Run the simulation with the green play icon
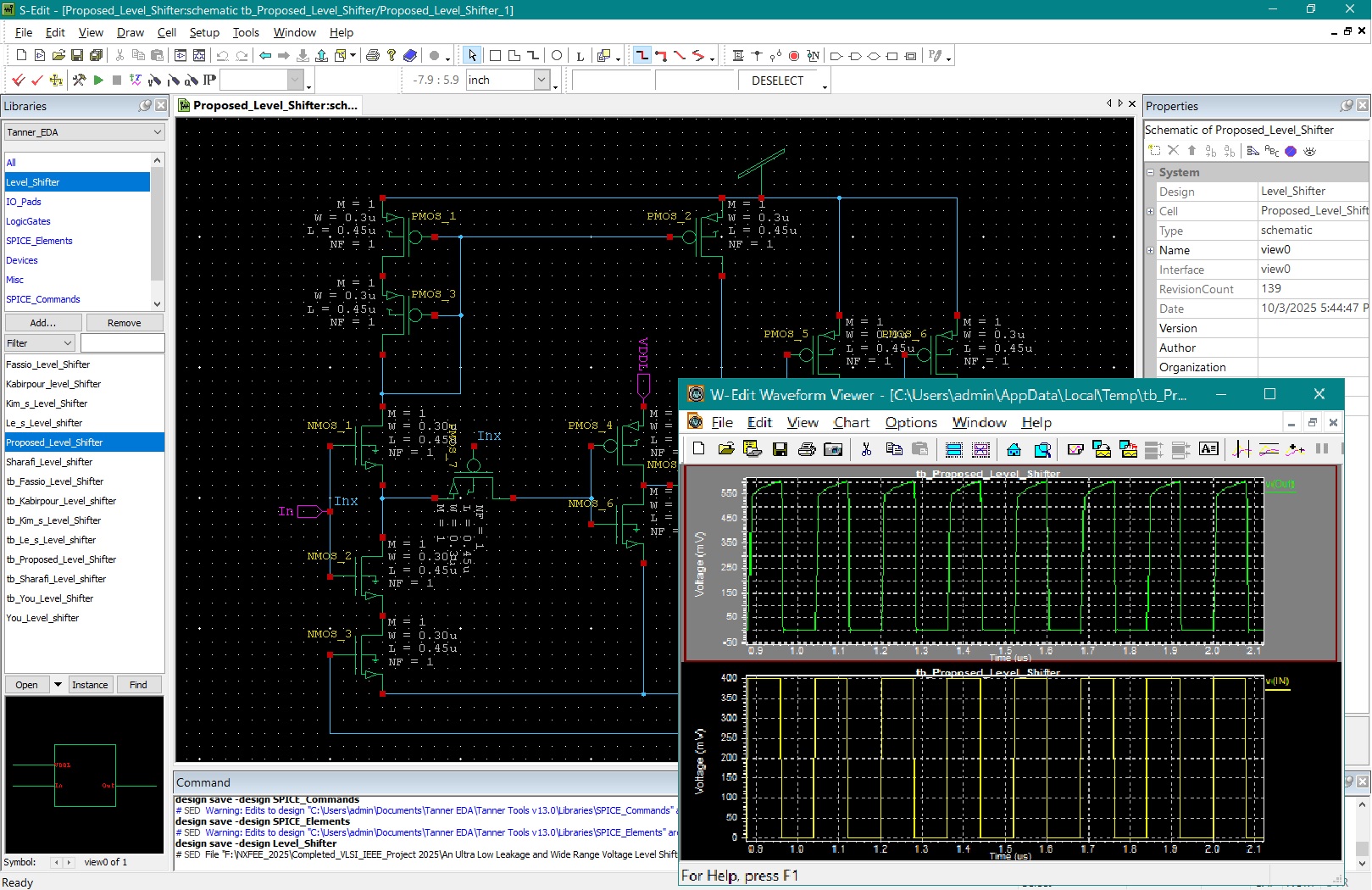This screenshot has height=890, width=1372. [99, 80]
